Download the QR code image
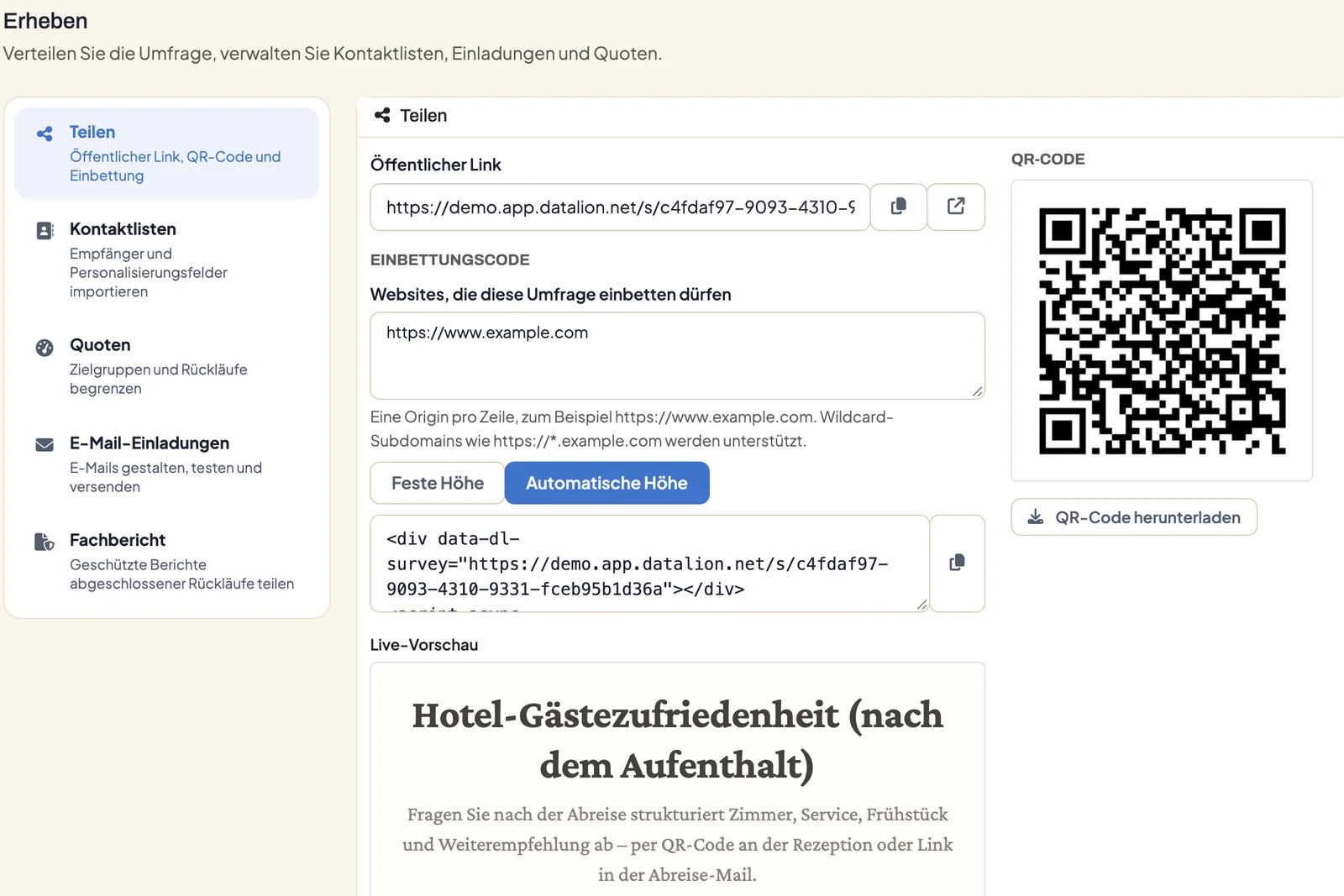This screenshot has width=1344, height=896. click(x=1134, y=516)
